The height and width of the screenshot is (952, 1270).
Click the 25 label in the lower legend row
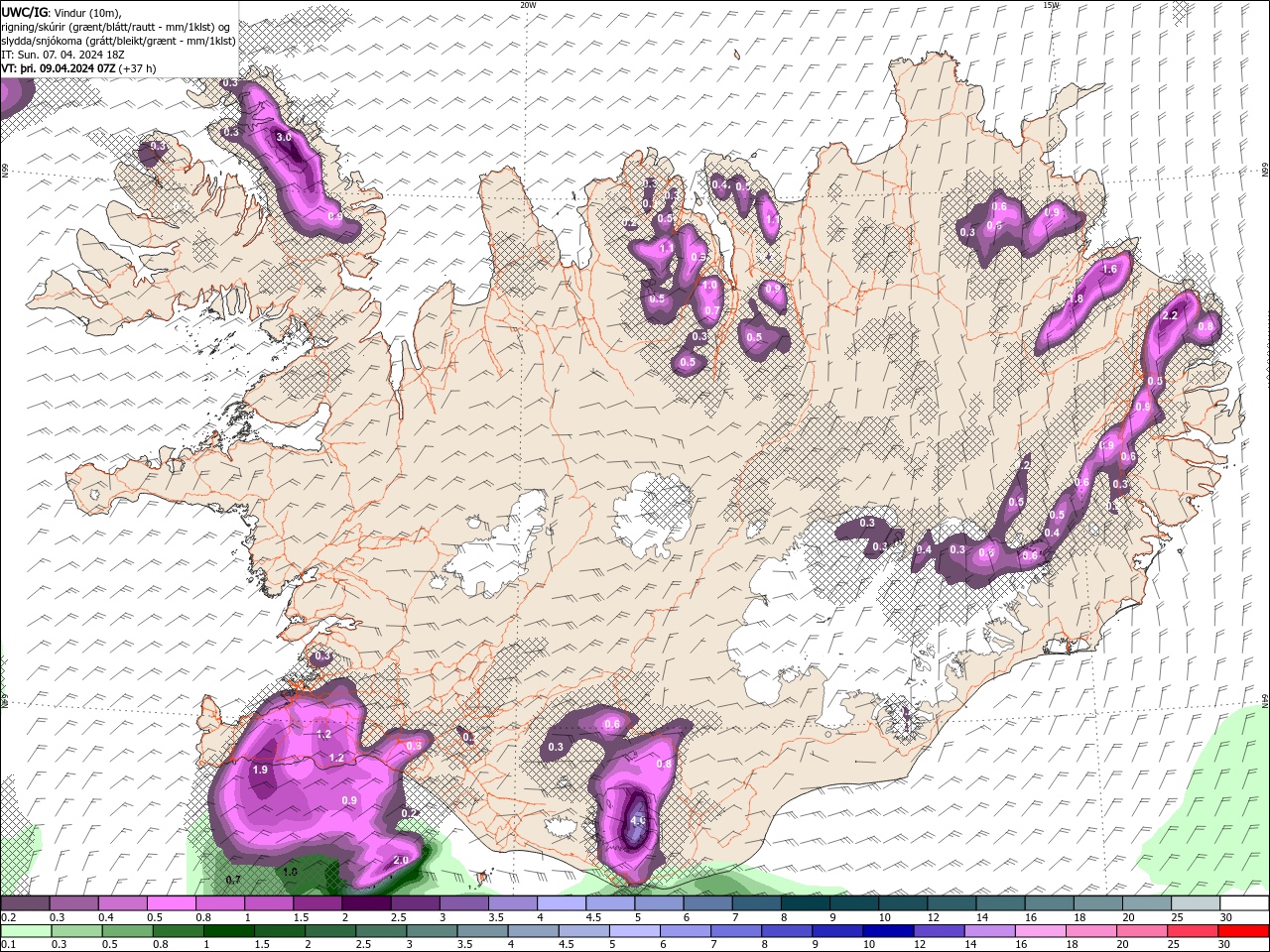tap(1172, 945)
